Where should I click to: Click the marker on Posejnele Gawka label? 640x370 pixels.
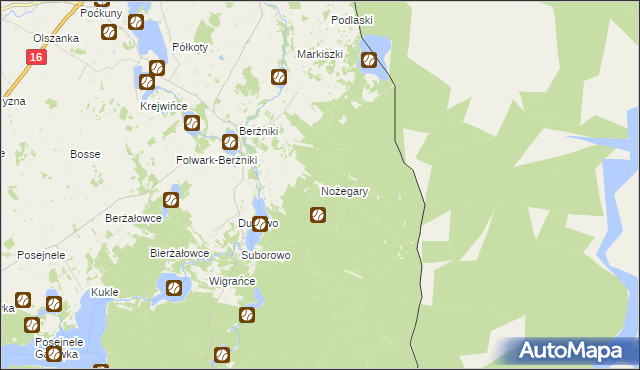pyautogui.click(x=54, y=354)
